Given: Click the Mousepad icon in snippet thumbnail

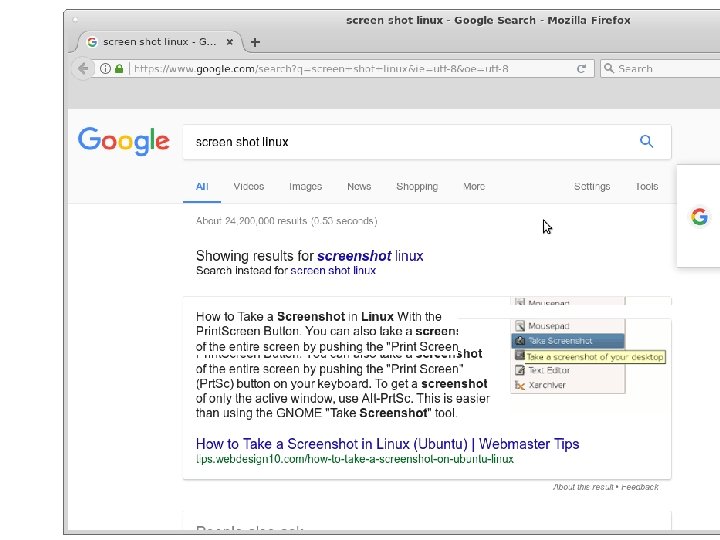Looking at the screenshot, I should (520, 326).
